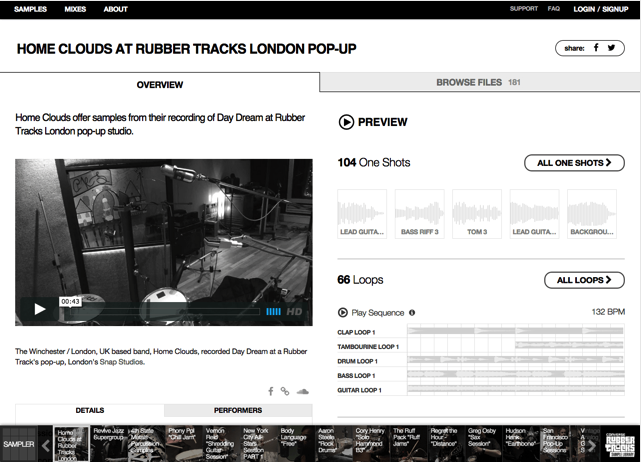This screenshot has width=643, height=462.
Task: Start the Play Sequence button
Action: [344, 312]
